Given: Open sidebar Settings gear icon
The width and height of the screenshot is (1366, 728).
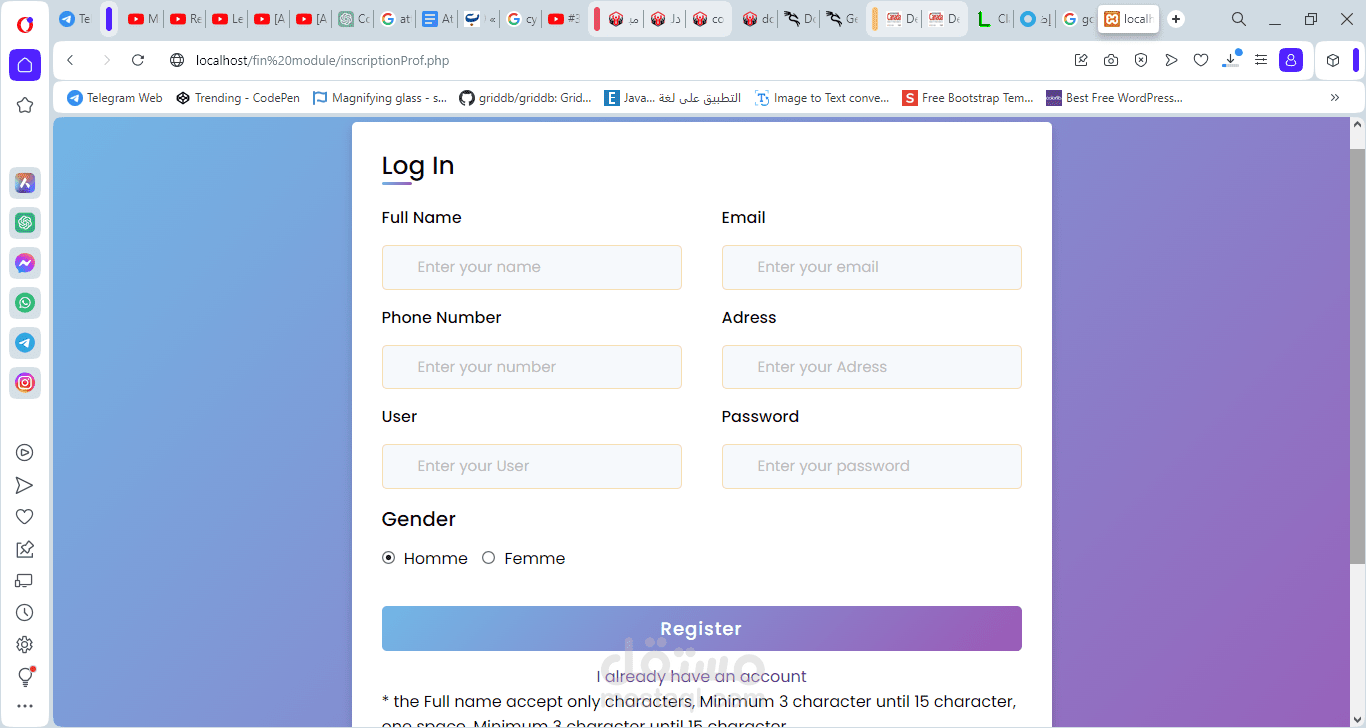Looking at the screenshot, I should 25,645.
